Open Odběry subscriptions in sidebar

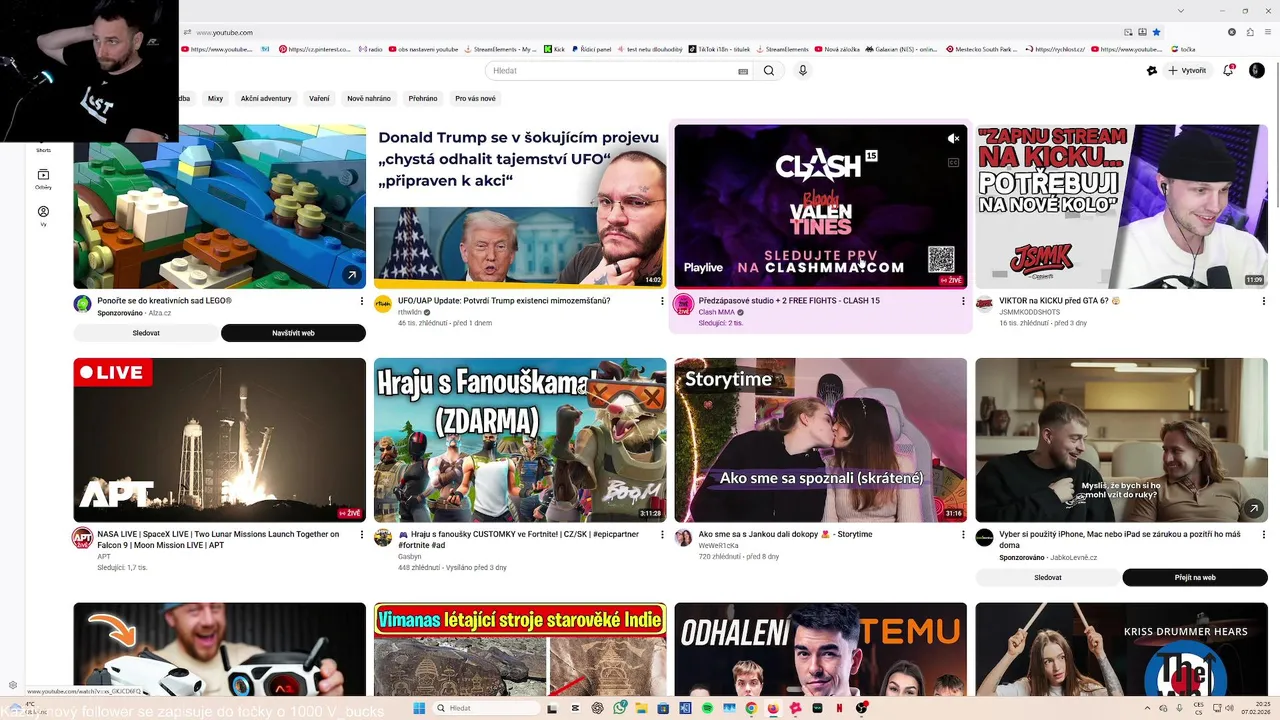(x=43, y=178)
